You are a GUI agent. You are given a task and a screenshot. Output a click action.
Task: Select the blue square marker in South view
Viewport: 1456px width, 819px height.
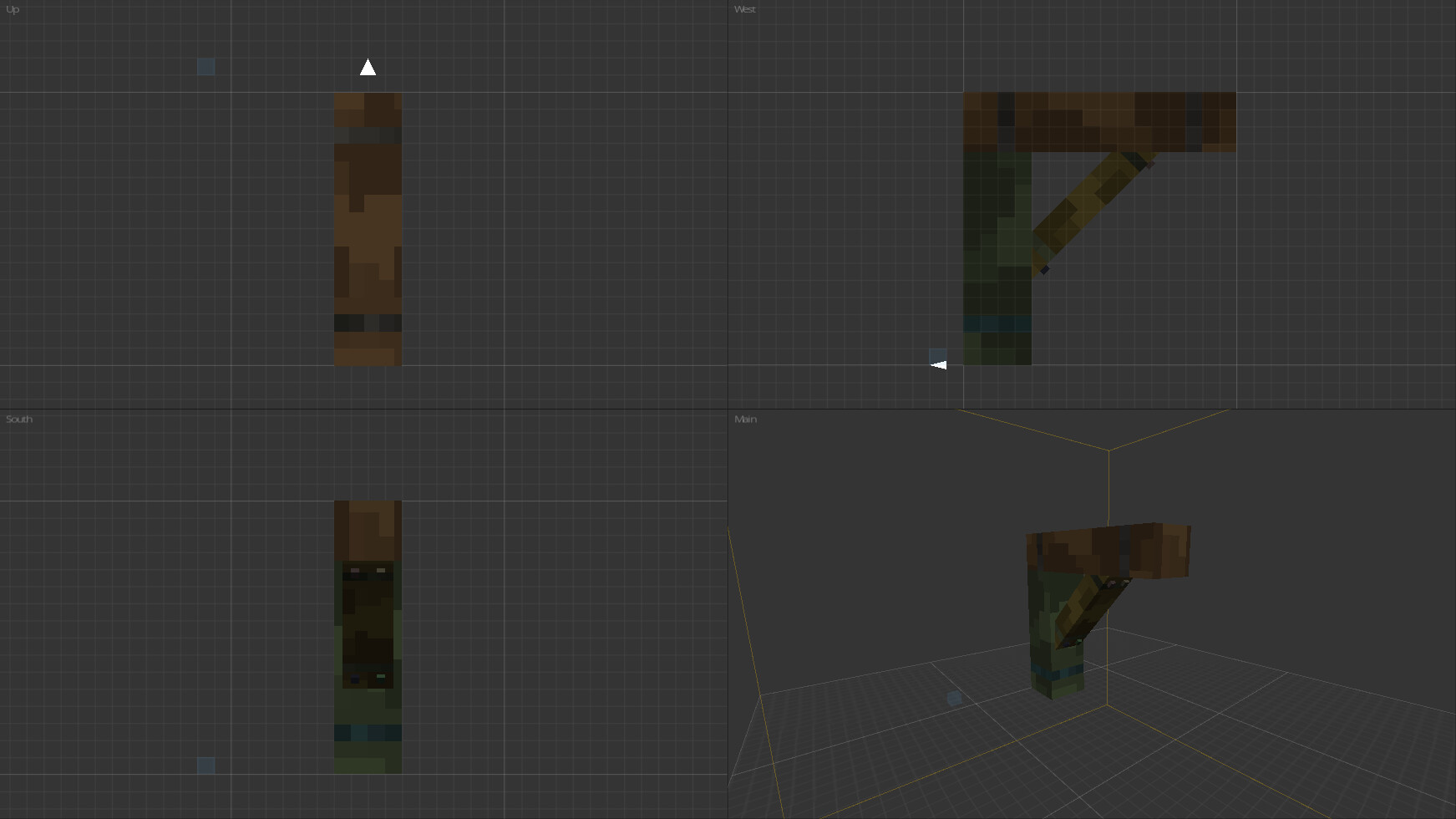tap(205, 766)
